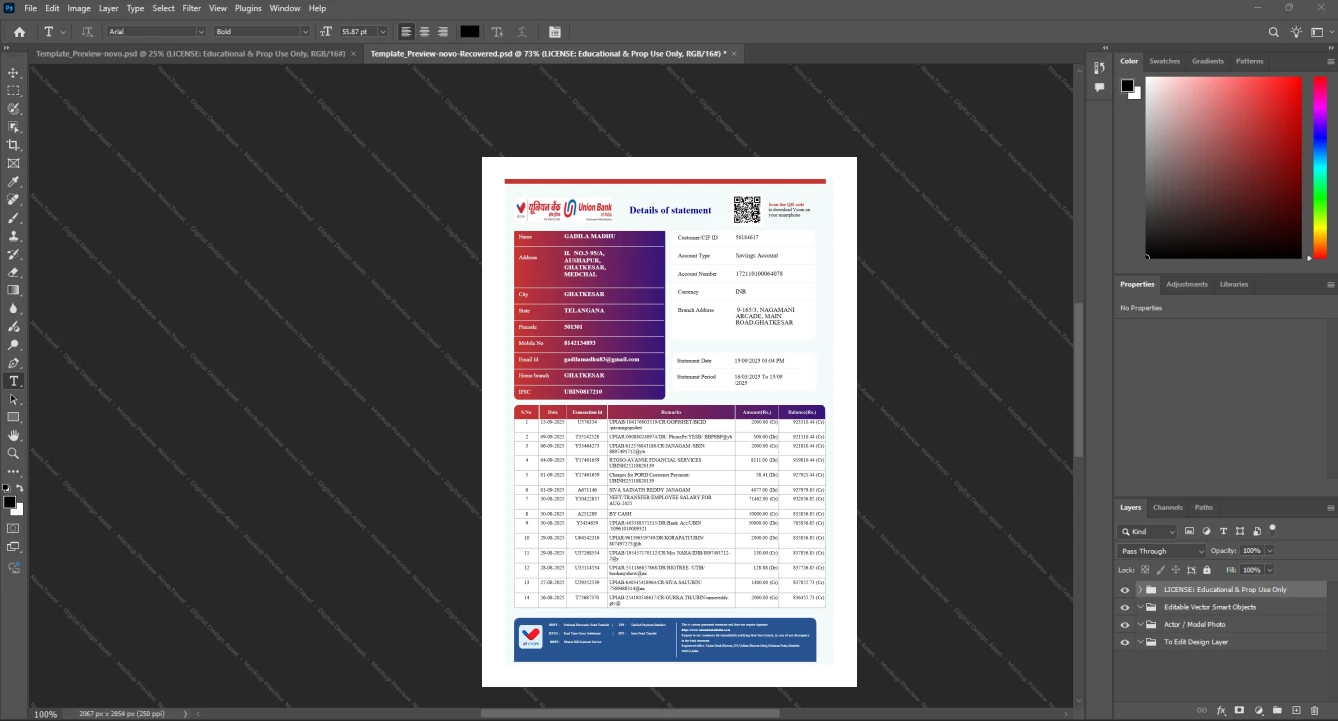1338x721 pixels.
Task: Right align text button
Action: 442,32
